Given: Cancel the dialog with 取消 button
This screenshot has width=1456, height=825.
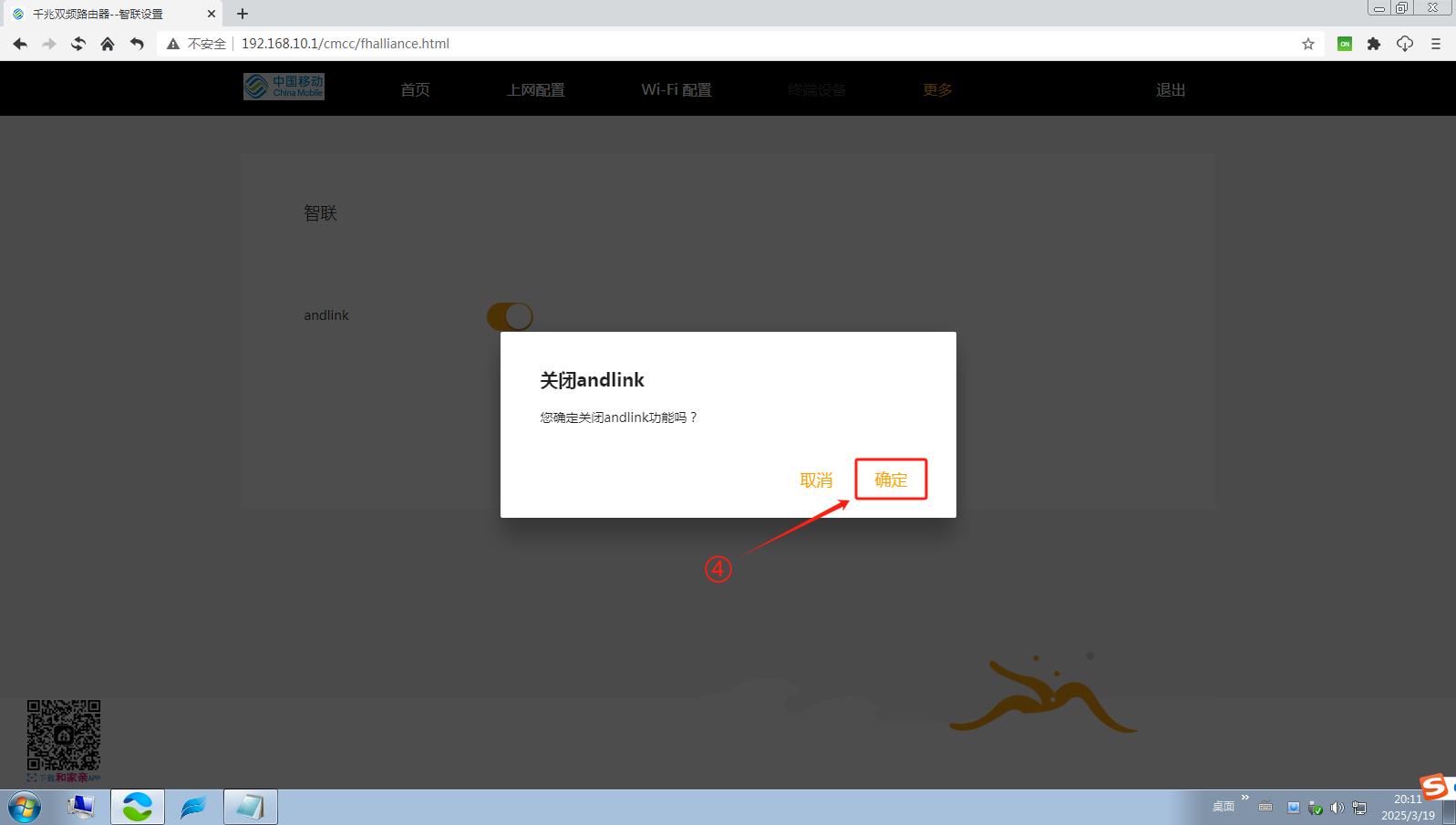Looking at the screenshot, I should (816, 480).
